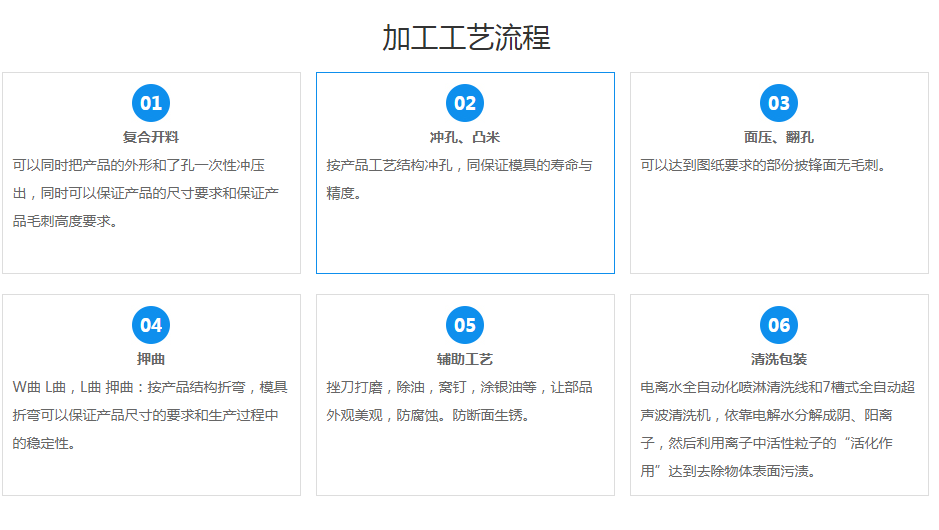Click the blue 04 step circle
Image resolution: width=939 pixels, height=530 pixels.
pyautogui.click(x=151, y=325)
